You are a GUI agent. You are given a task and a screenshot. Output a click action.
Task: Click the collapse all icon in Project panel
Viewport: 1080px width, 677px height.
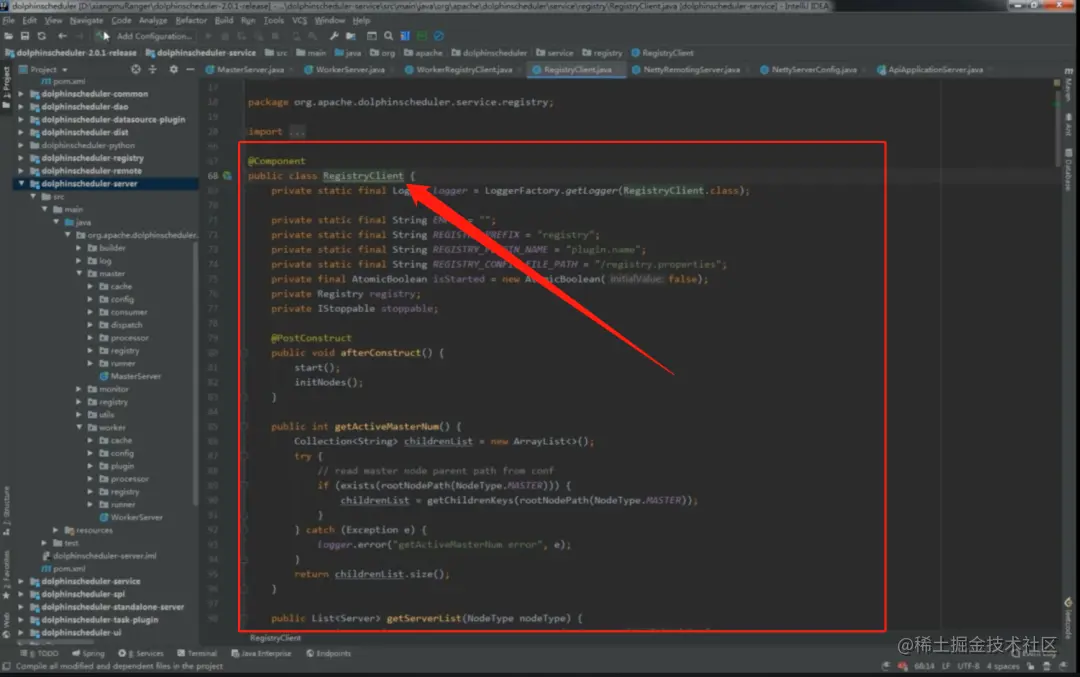[x=152, y=70]
